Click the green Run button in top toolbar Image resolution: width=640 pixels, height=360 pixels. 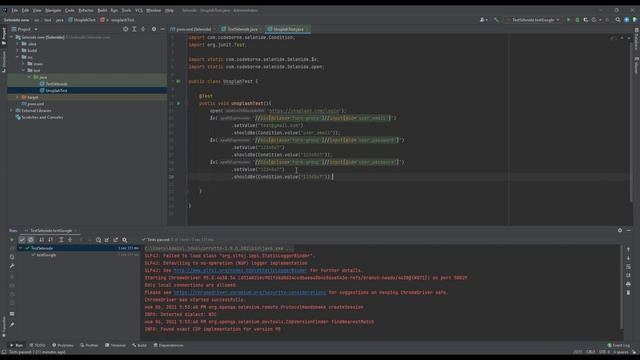tap(568, 20)
